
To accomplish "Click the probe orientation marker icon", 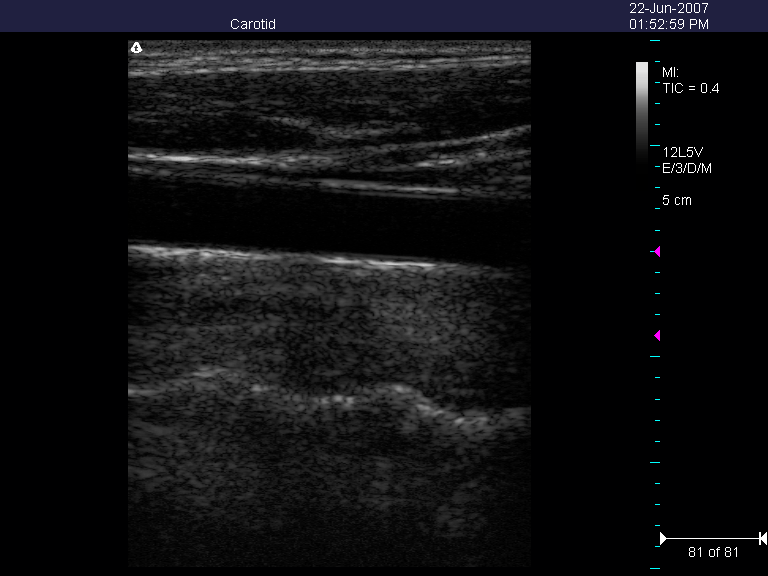I will click(137, 47).
